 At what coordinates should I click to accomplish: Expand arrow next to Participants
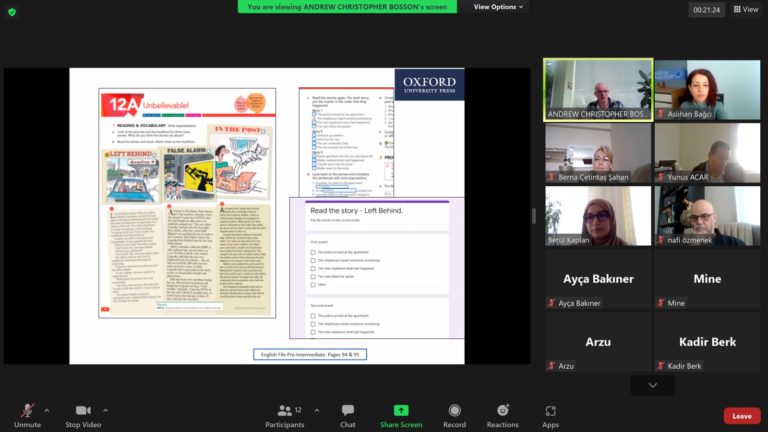tap(316, 410)
